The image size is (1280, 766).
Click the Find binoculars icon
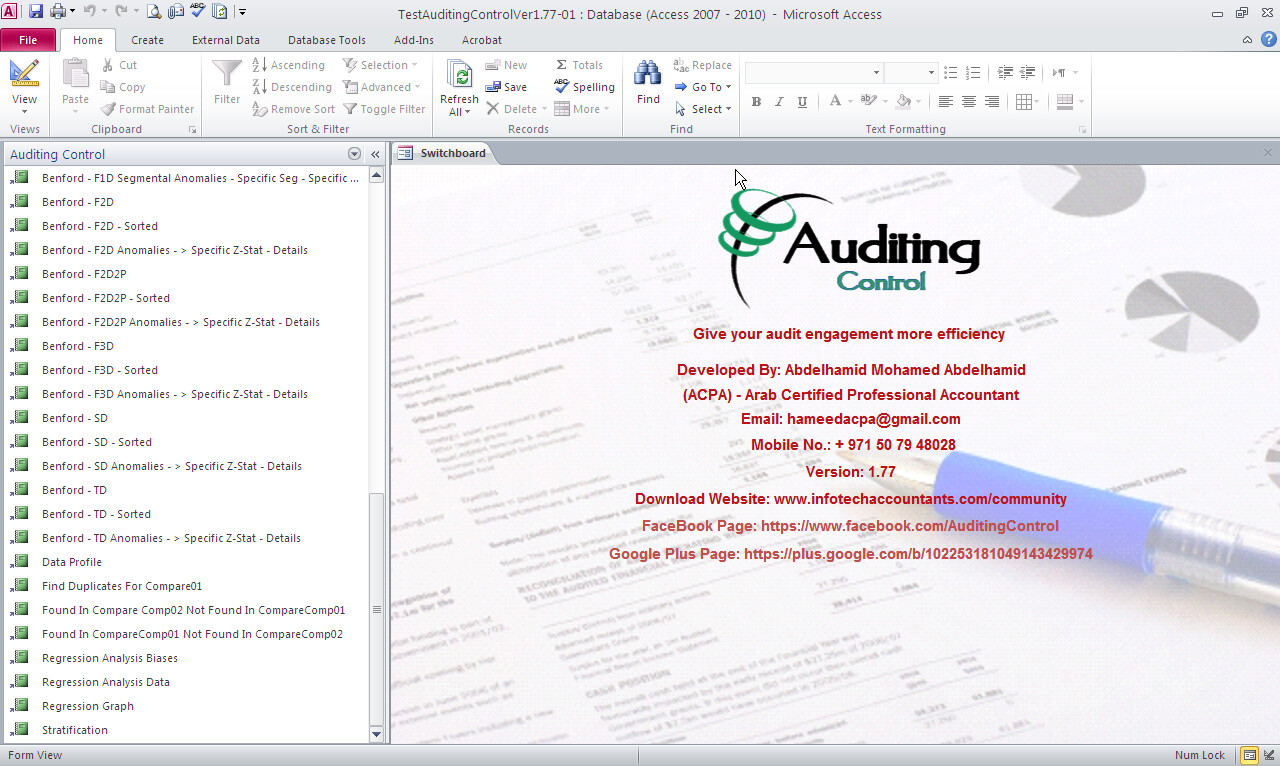click(x=647, y=73)
